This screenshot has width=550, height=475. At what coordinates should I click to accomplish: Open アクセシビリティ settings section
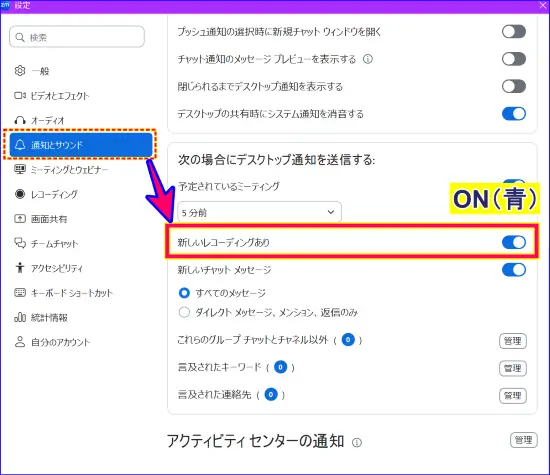point(81,268)
